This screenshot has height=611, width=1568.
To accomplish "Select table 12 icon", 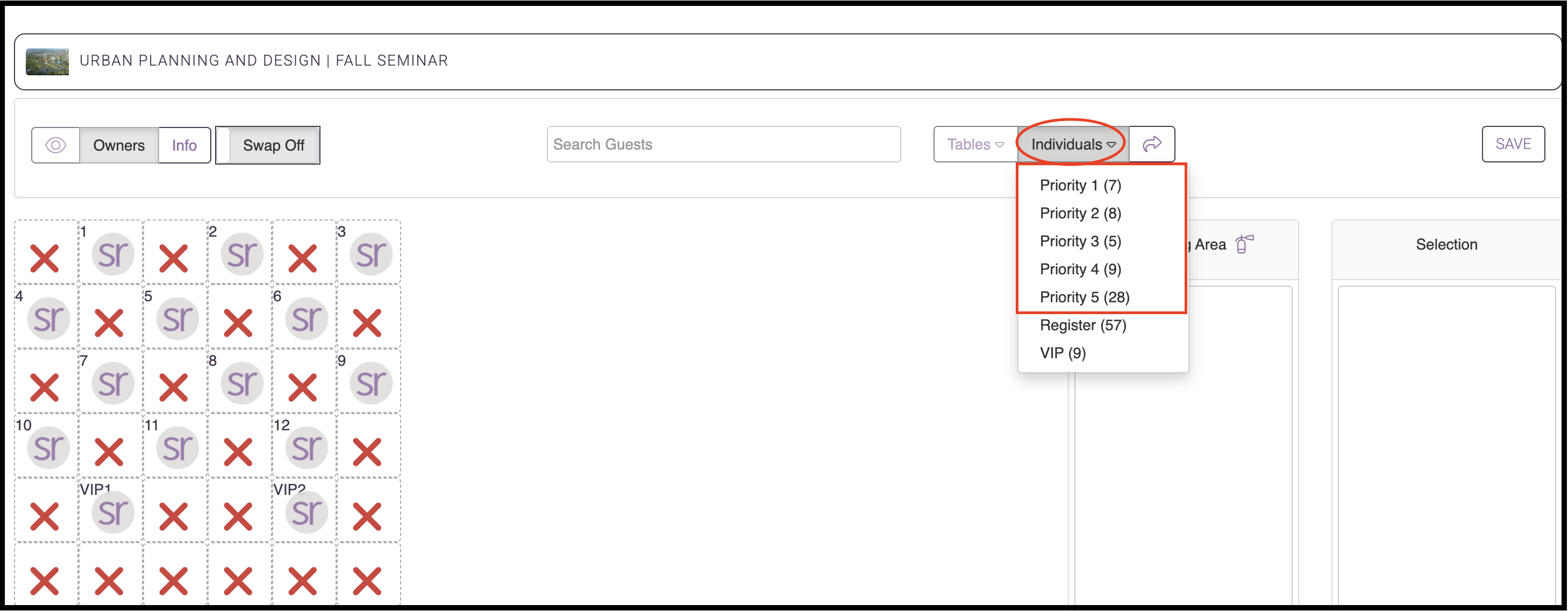I will coord(306,447).
